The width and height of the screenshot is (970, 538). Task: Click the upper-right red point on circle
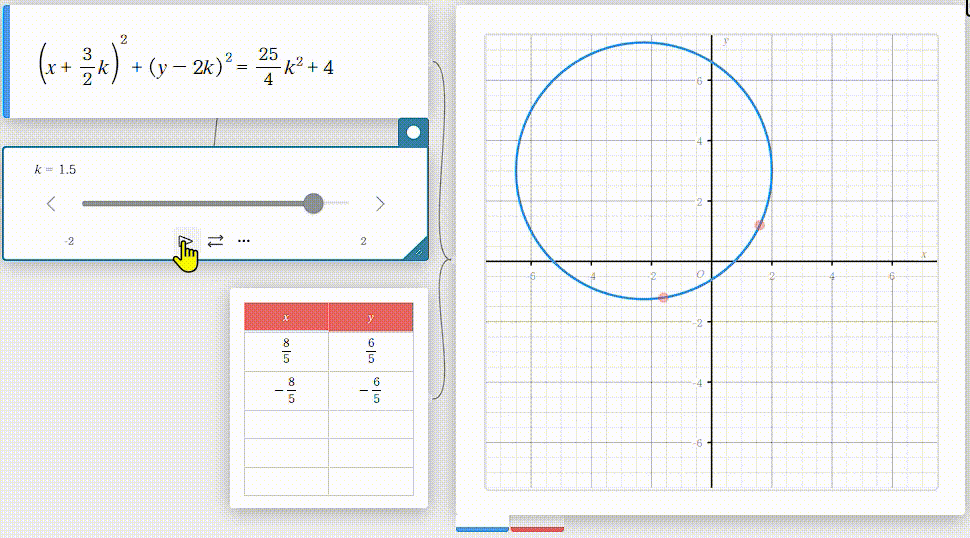(x=760, y=225)
